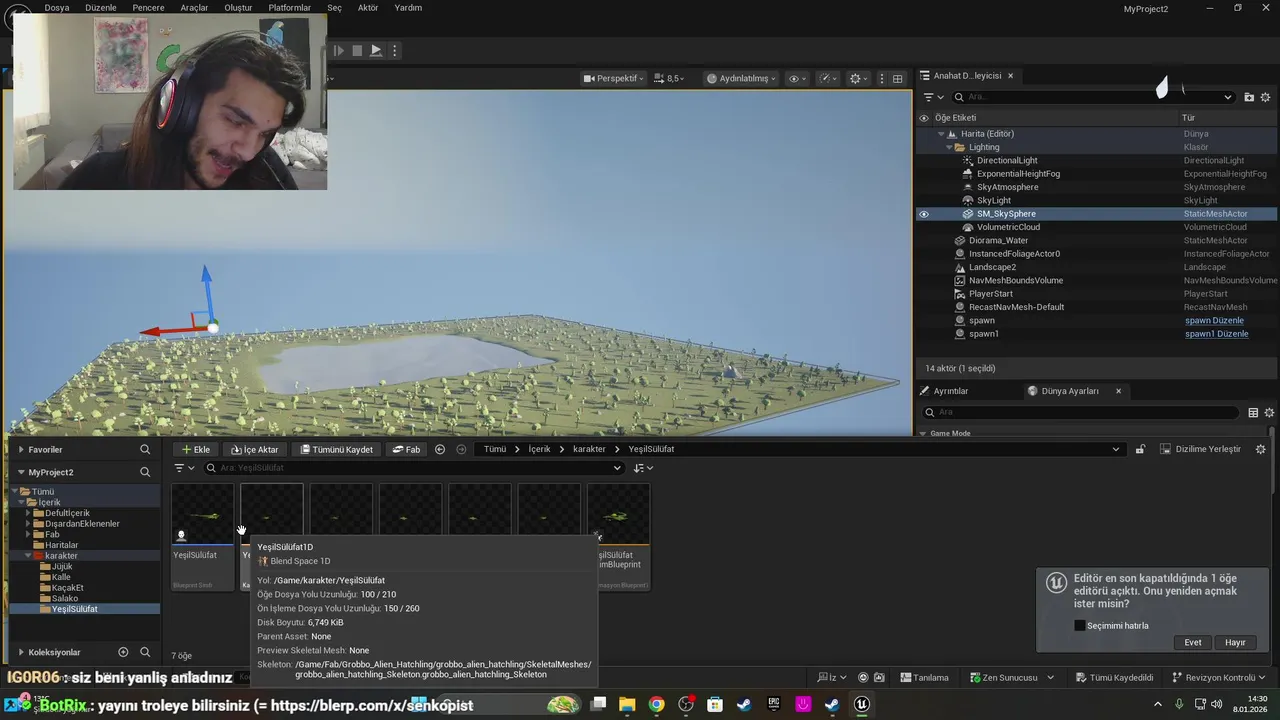Add new collection plus icon

pos(123,652)
